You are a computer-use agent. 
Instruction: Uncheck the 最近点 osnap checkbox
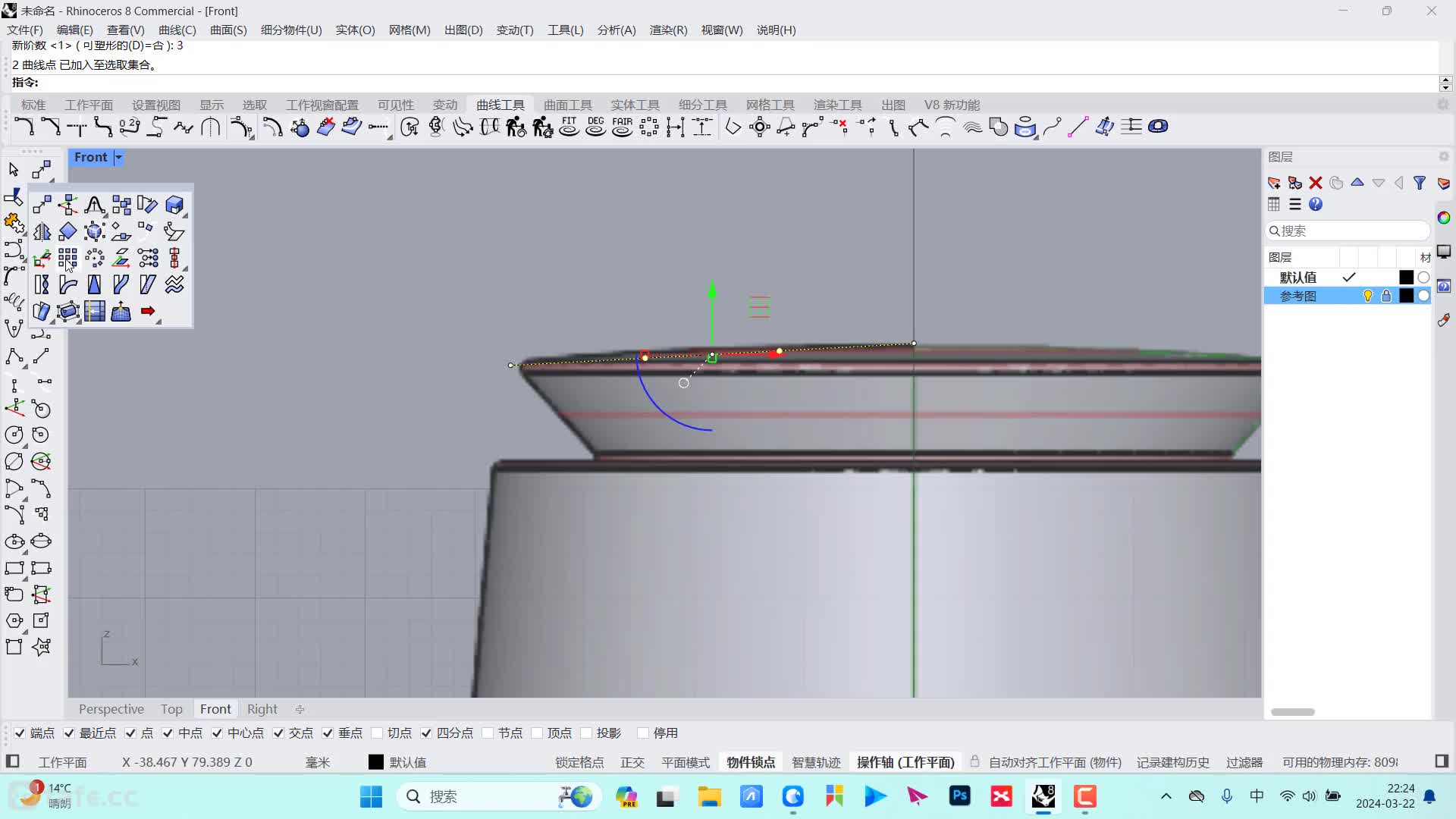pyautogui.click(x=69, y=733)
